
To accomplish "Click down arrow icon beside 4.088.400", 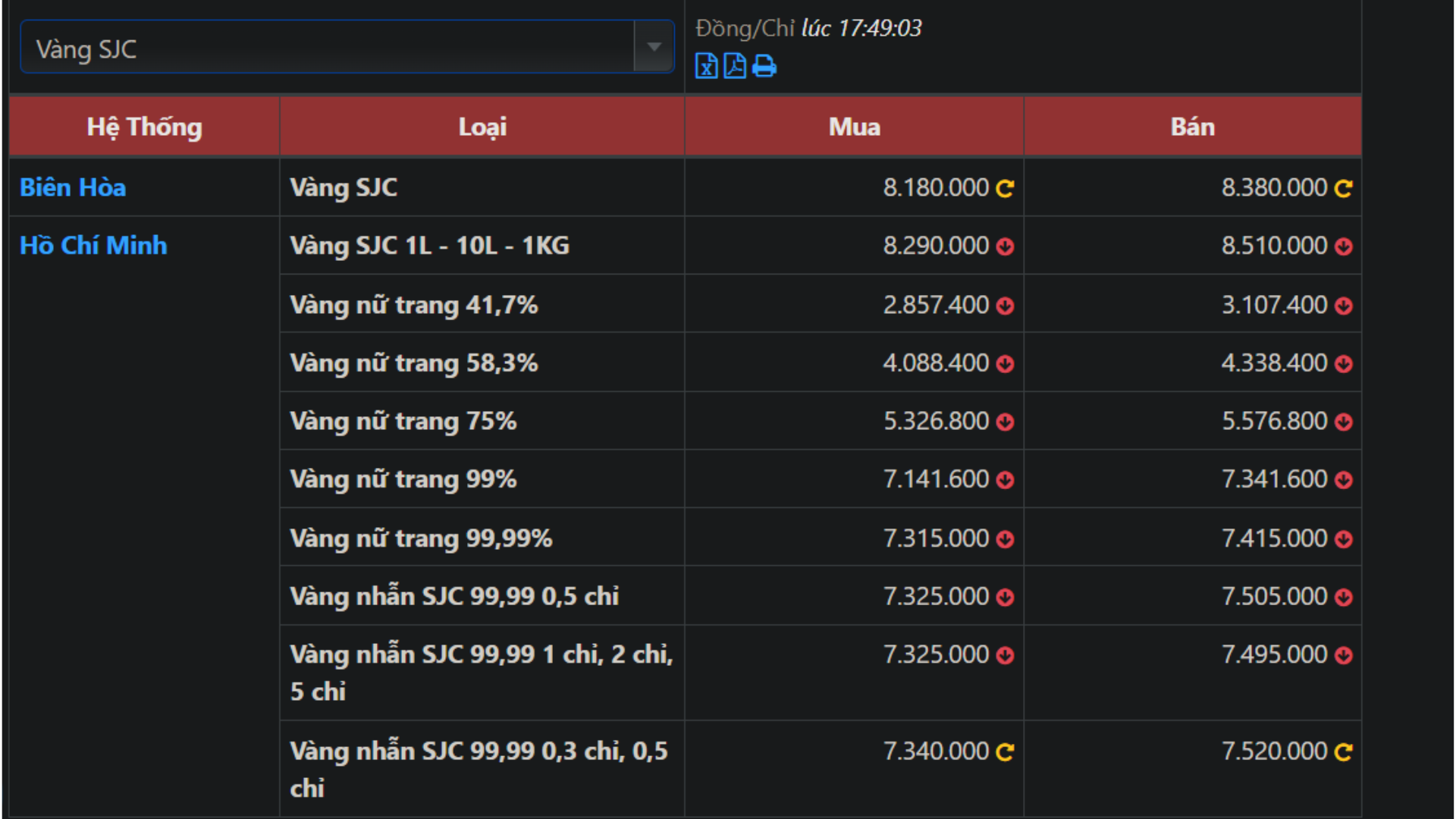I will coord(1005,364).
